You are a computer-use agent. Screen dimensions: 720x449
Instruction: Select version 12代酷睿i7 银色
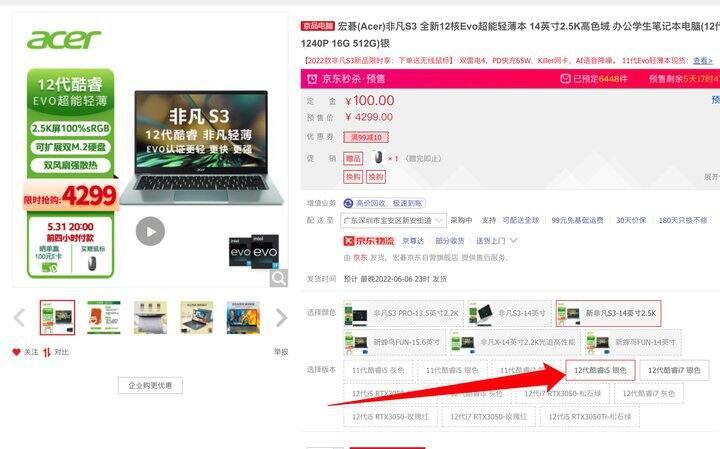pos(674,370)
